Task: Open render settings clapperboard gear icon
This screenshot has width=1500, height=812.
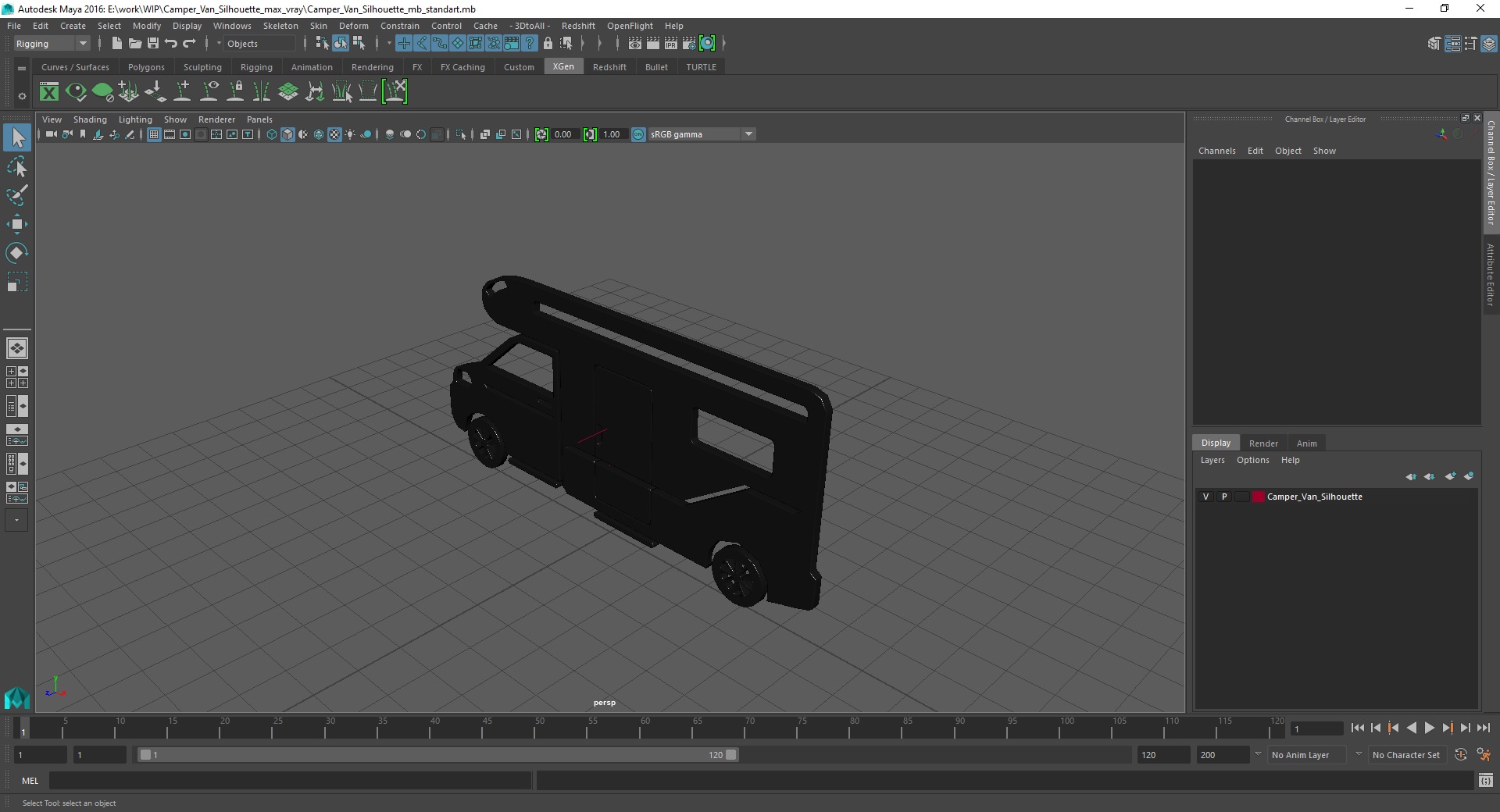Action: click(x=689, y=44)
